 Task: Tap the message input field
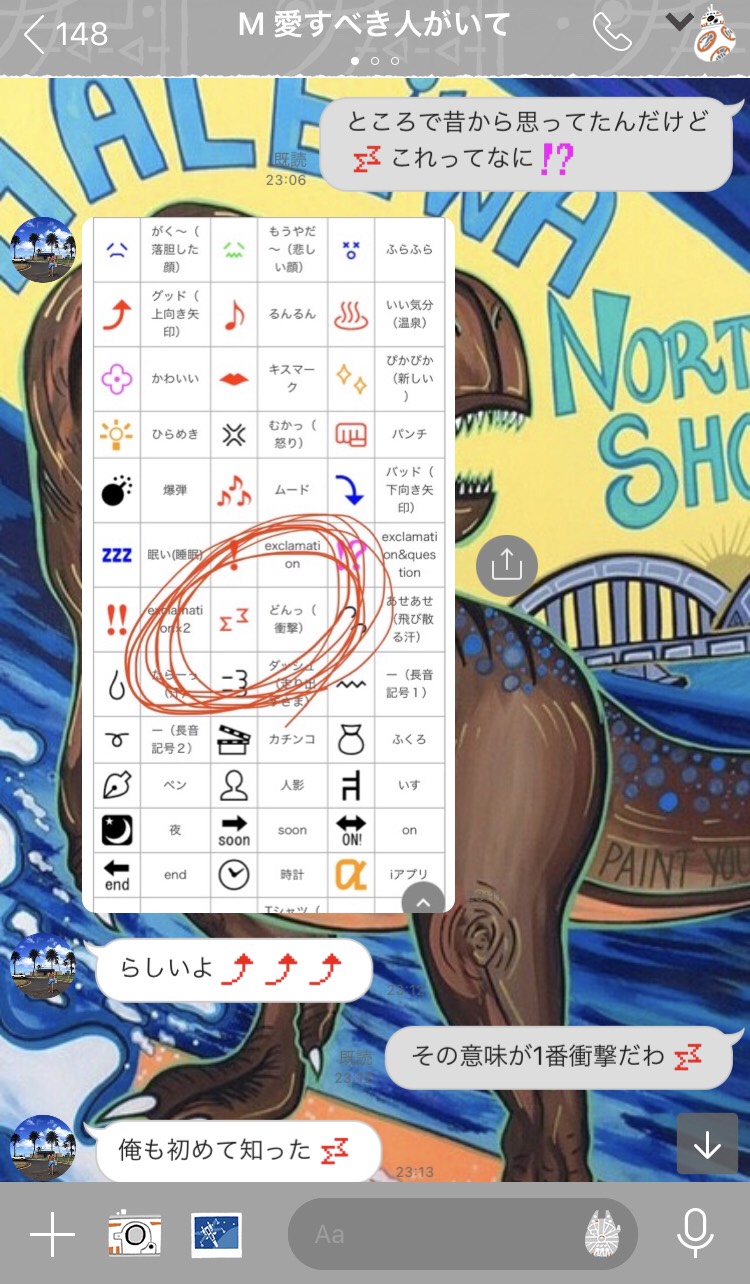click(x=440, y=1235)
